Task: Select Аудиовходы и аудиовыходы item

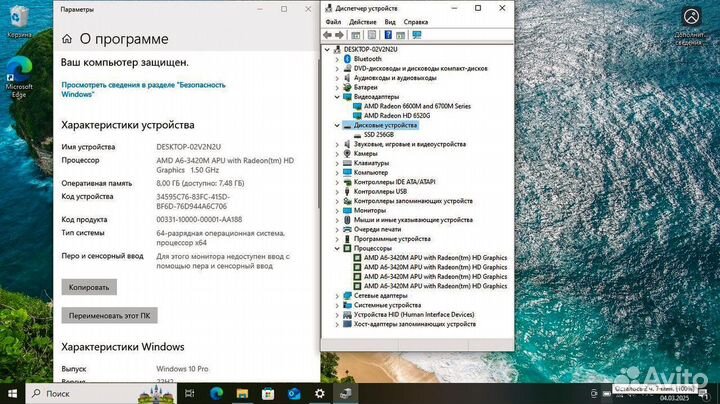Action: pos(395,78)
